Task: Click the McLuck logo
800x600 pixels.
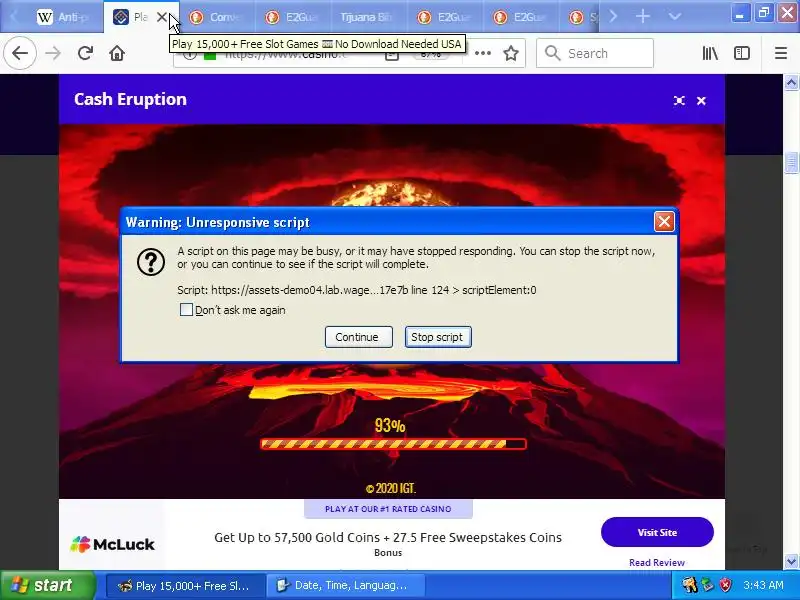Action: pyautogui.click(x=113, y=544)
